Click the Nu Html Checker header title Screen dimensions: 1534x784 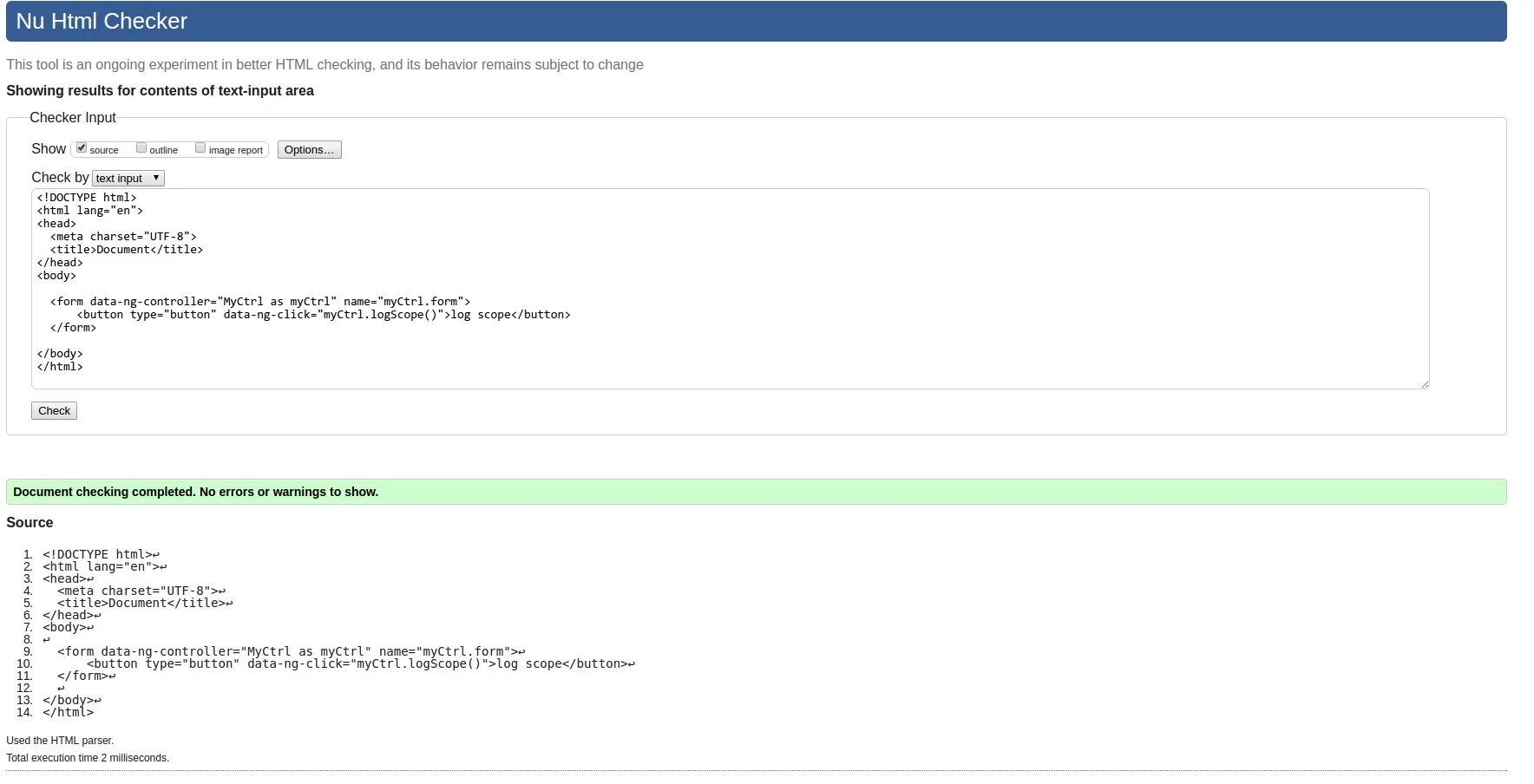(x=102, y=21)
